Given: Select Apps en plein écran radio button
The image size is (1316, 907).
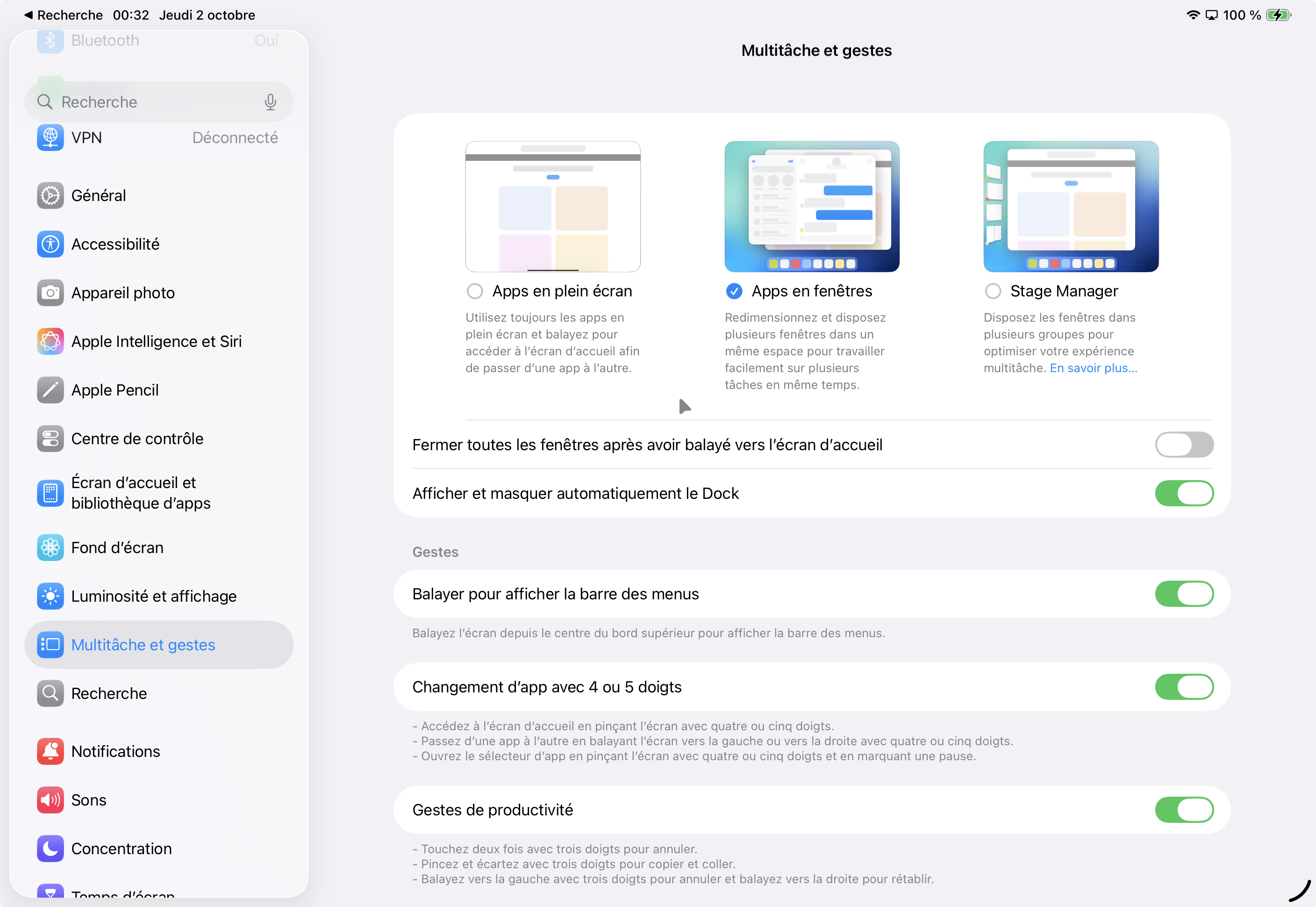Looking at the screenshot, I should coord(475,292).
